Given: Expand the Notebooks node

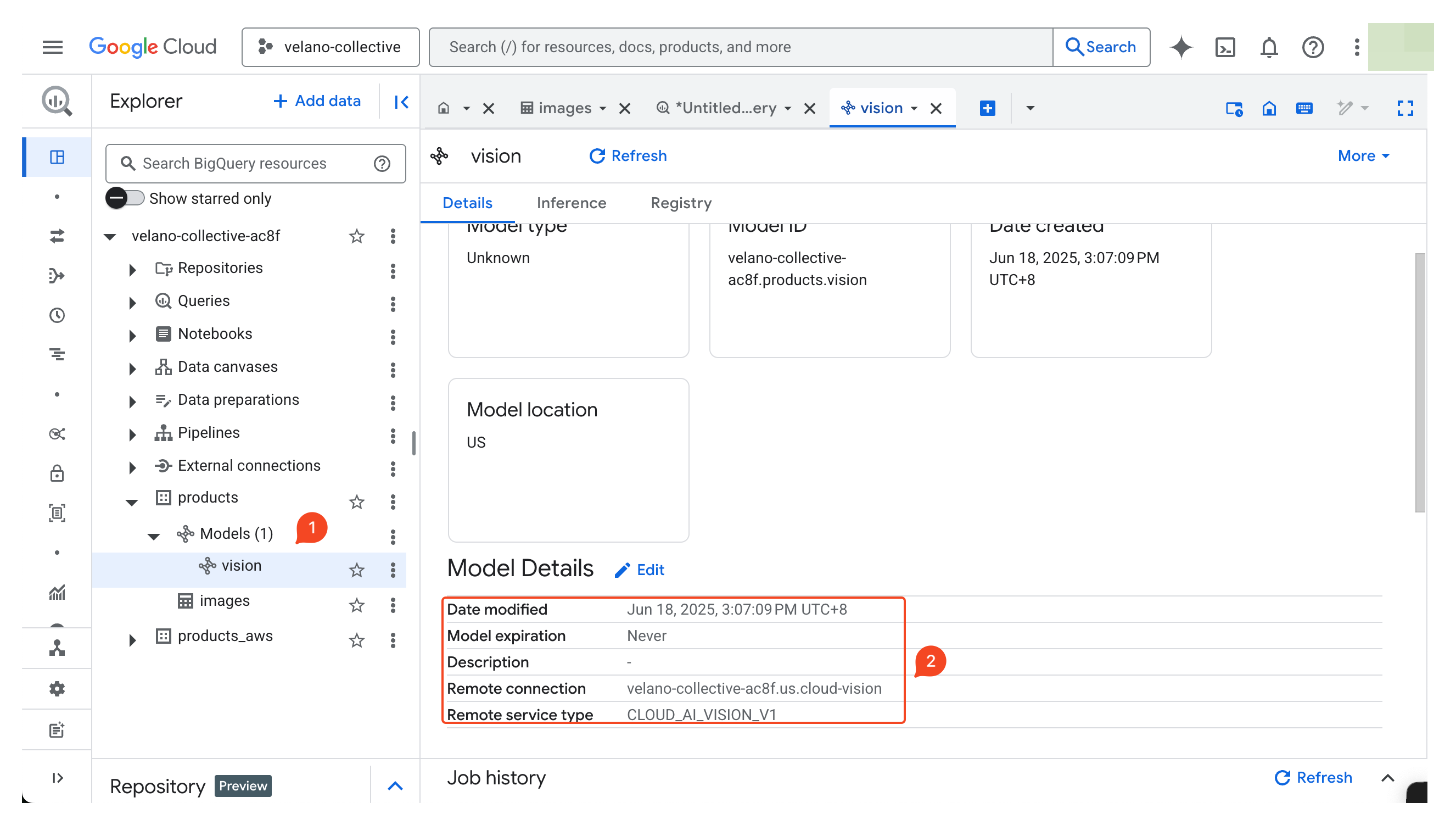Looking at the screenshot, I should pyautogui.click(x=132, y=336).
